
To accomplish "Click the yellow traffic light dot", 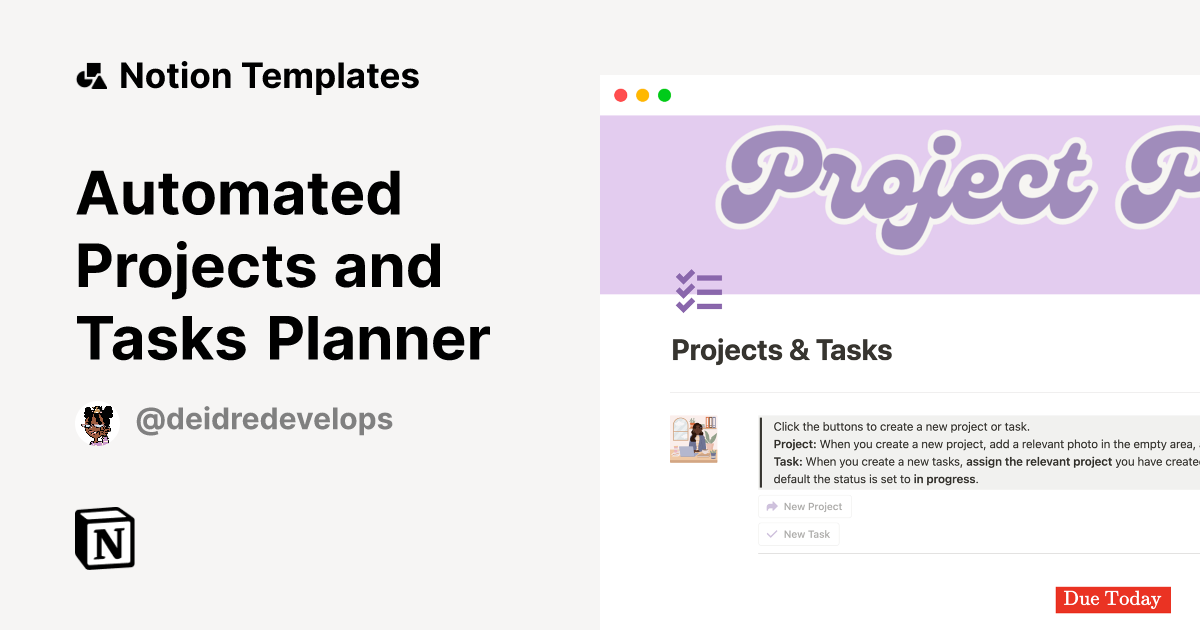I will point(641,94).
